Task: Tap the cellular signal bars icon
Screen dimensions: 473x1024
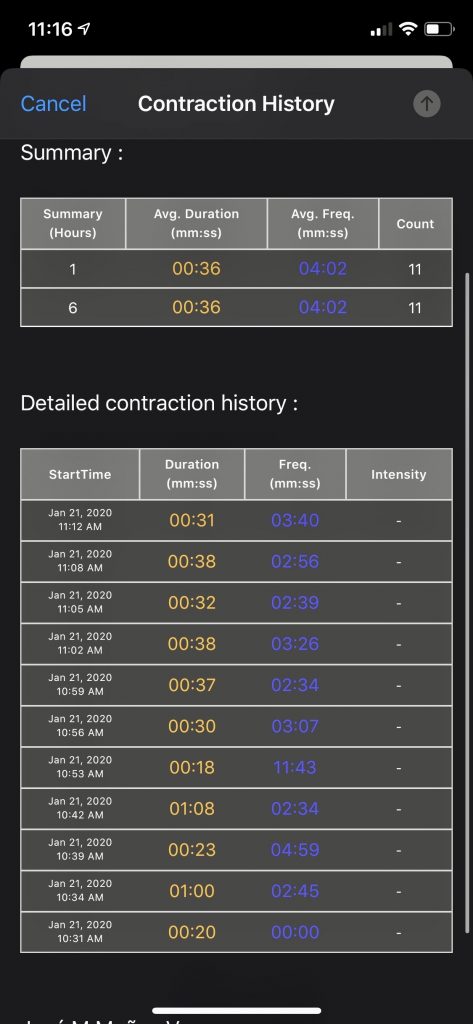Action: pos(382,29)
